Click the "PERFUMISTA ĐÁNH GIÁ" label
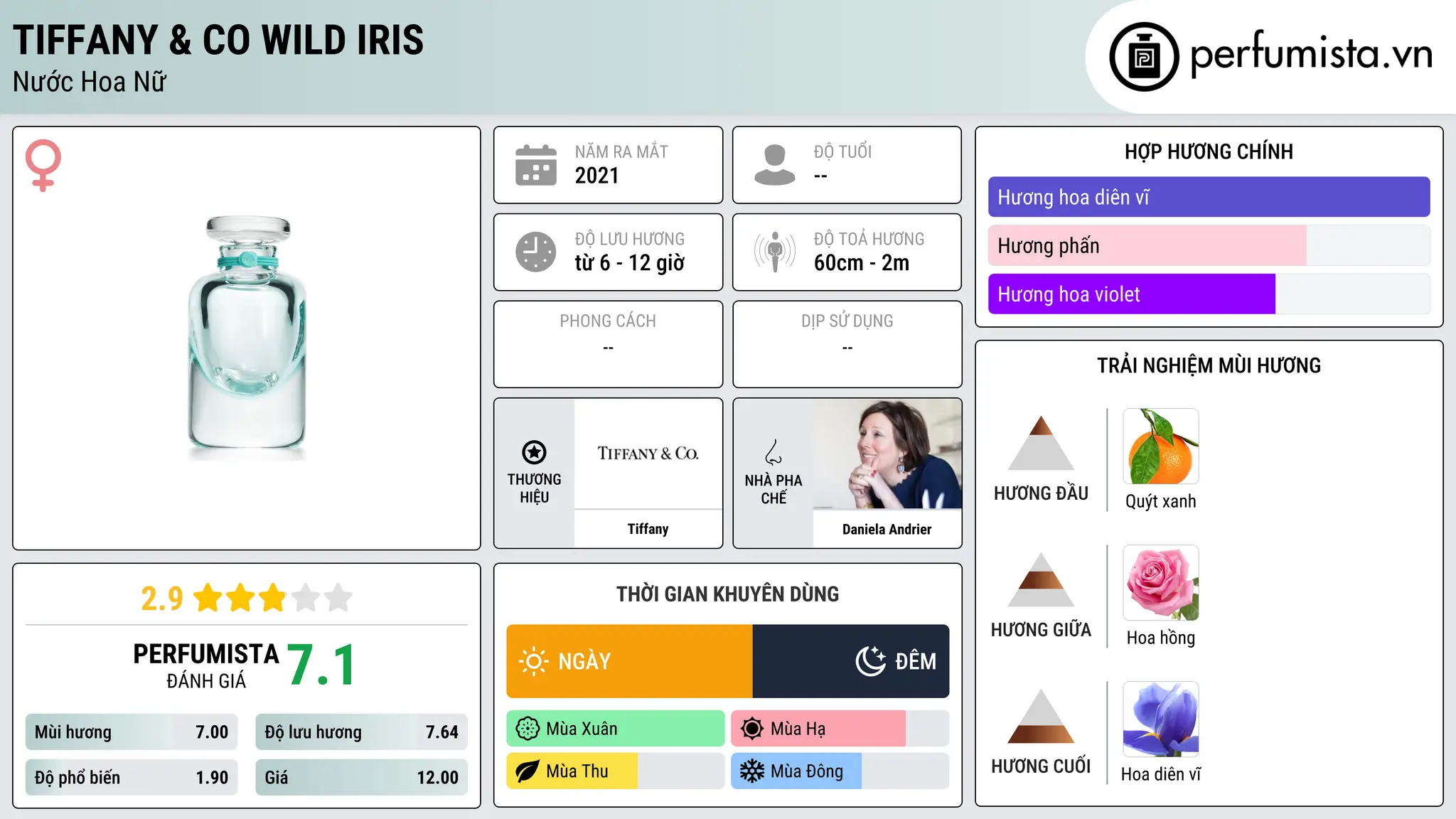 206,665
